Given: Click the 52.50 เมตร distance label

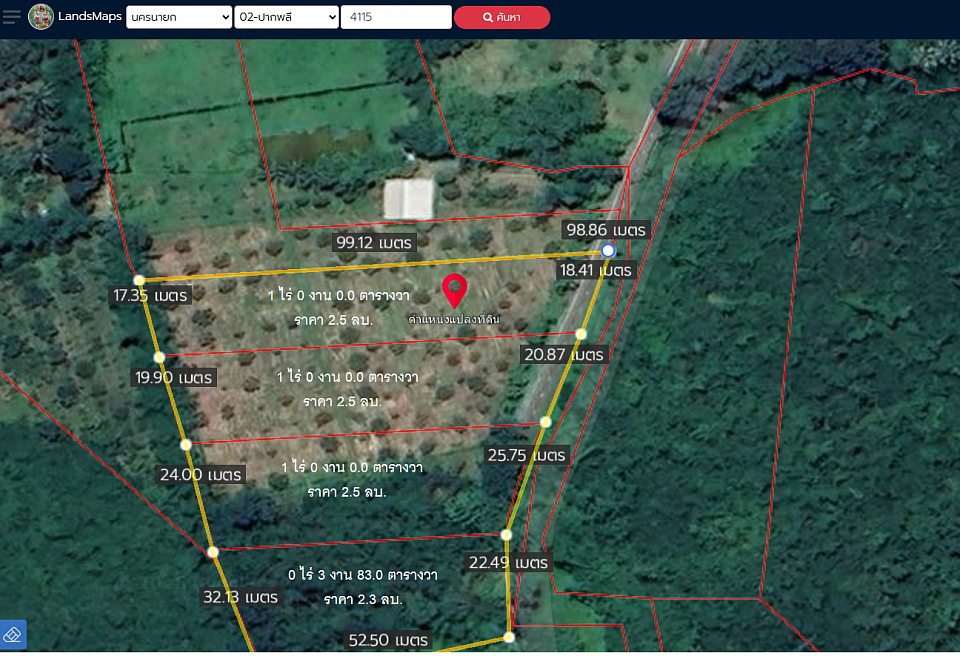Looking at the screenshot, I should [388, 640].
